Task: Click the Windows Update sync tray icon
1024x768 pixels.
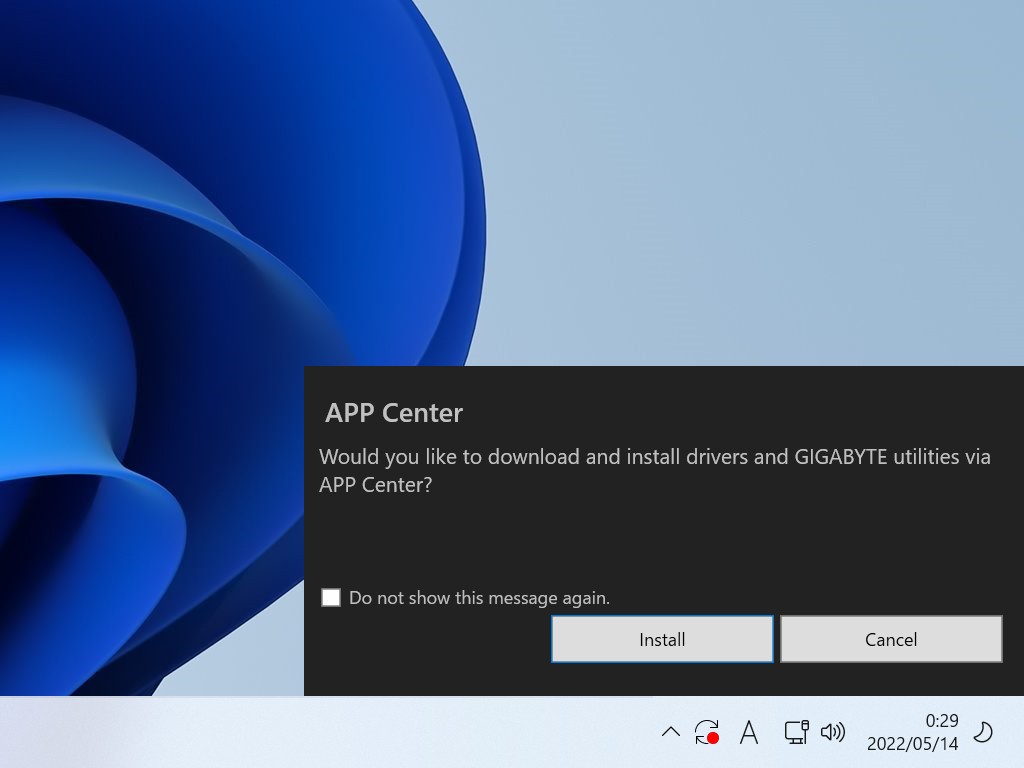Action: pyautogui.click(x=706, y=731)
